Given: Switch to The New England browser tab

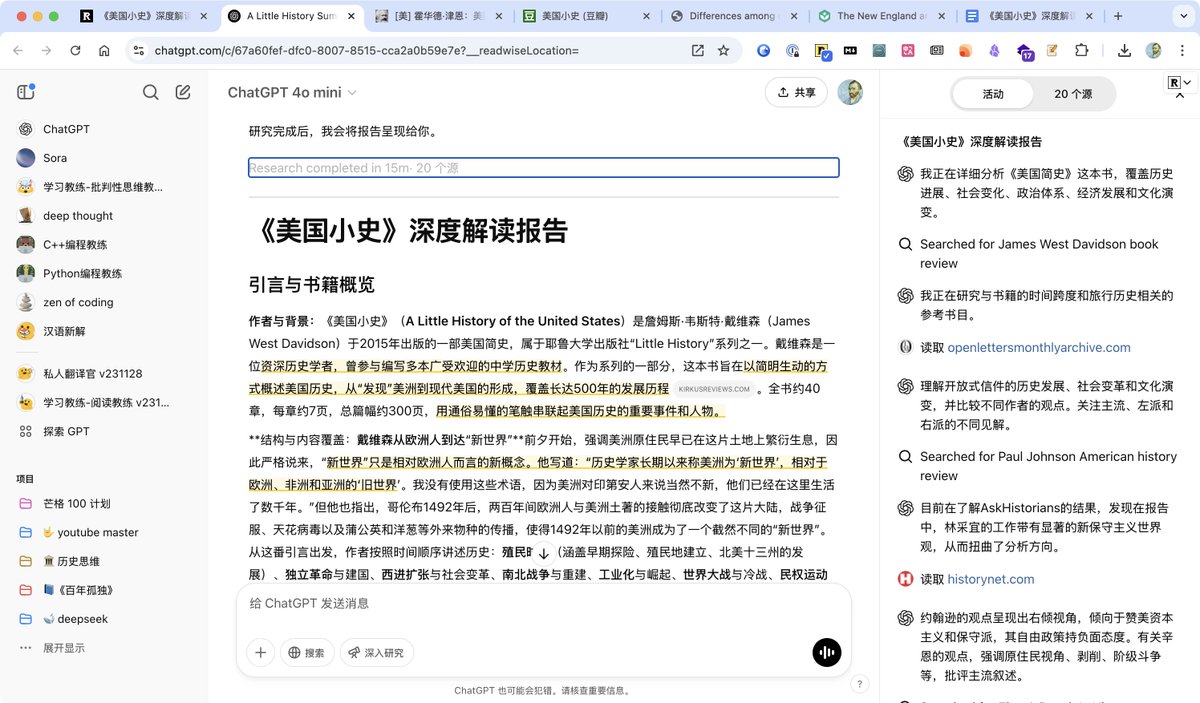Looking at the screenshot, I should [882, 16].
